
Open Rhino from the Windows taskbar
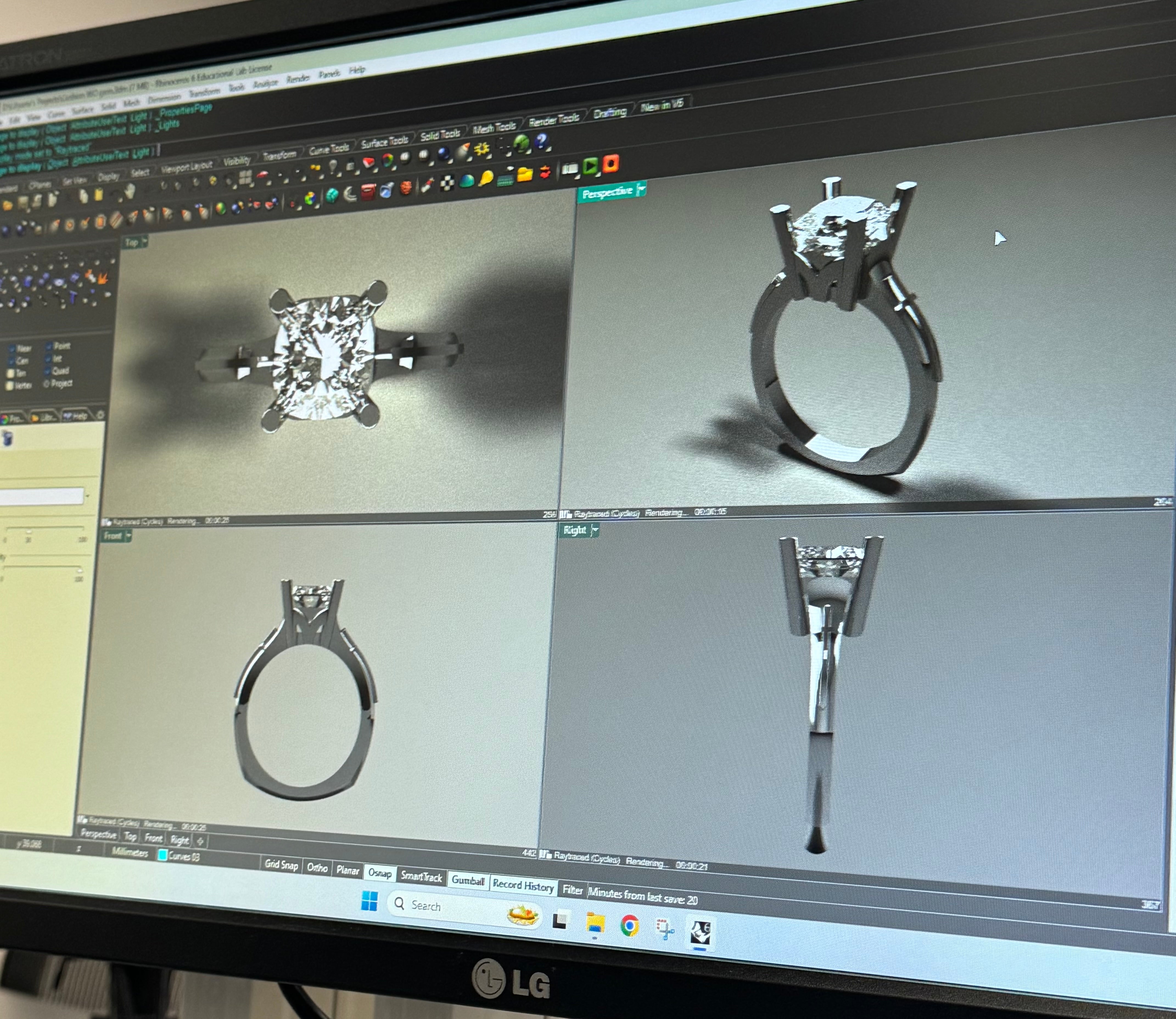pyautogui.click(x=701, y=933)
